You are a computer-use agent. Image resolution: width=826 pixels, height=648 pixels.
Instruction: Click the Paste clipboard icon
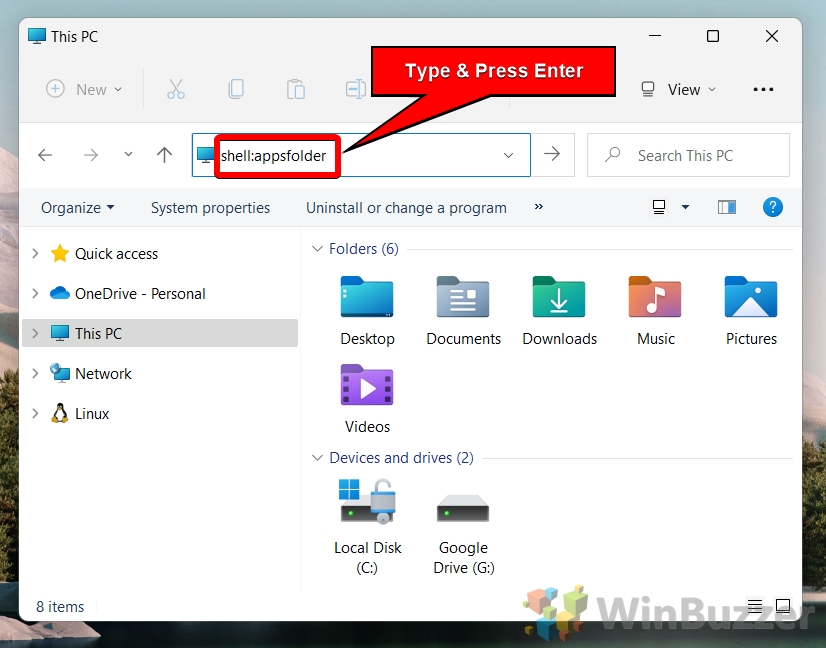click(x=296, y=89)
